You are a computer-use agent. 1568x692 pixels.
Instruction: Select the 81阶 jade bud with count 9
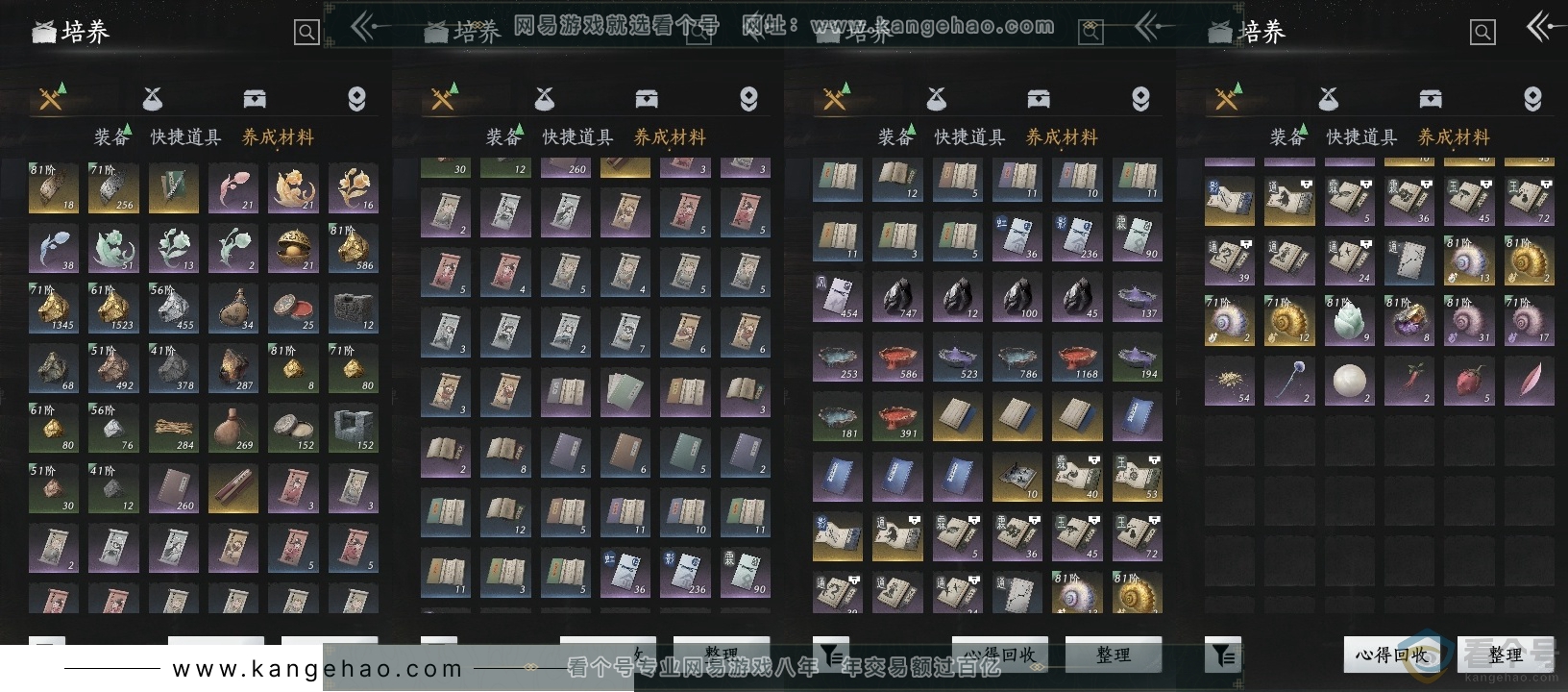tap(1349, 321)
